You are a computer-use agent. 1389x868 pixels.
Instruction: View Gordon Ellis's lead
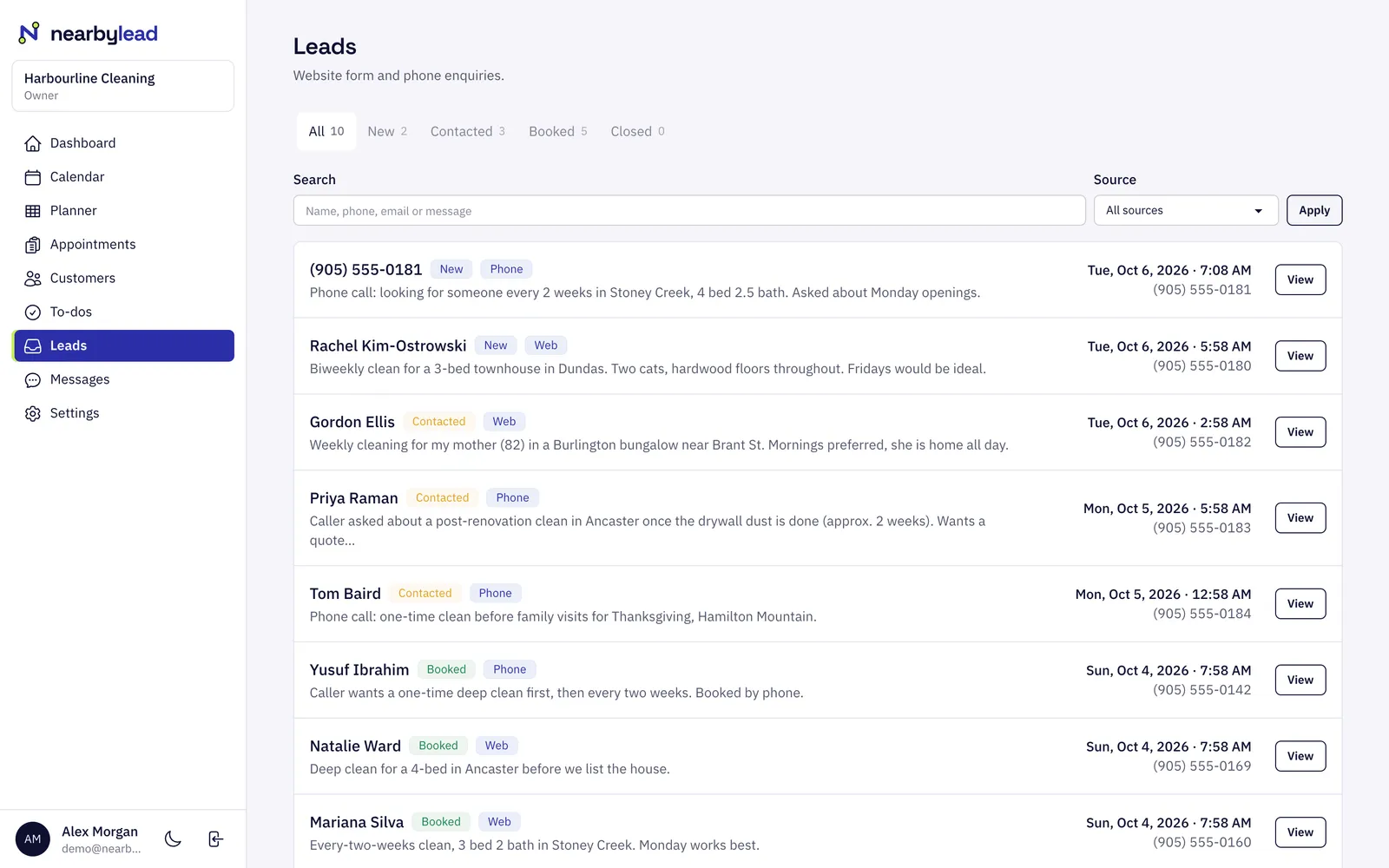coord(1300,432)
